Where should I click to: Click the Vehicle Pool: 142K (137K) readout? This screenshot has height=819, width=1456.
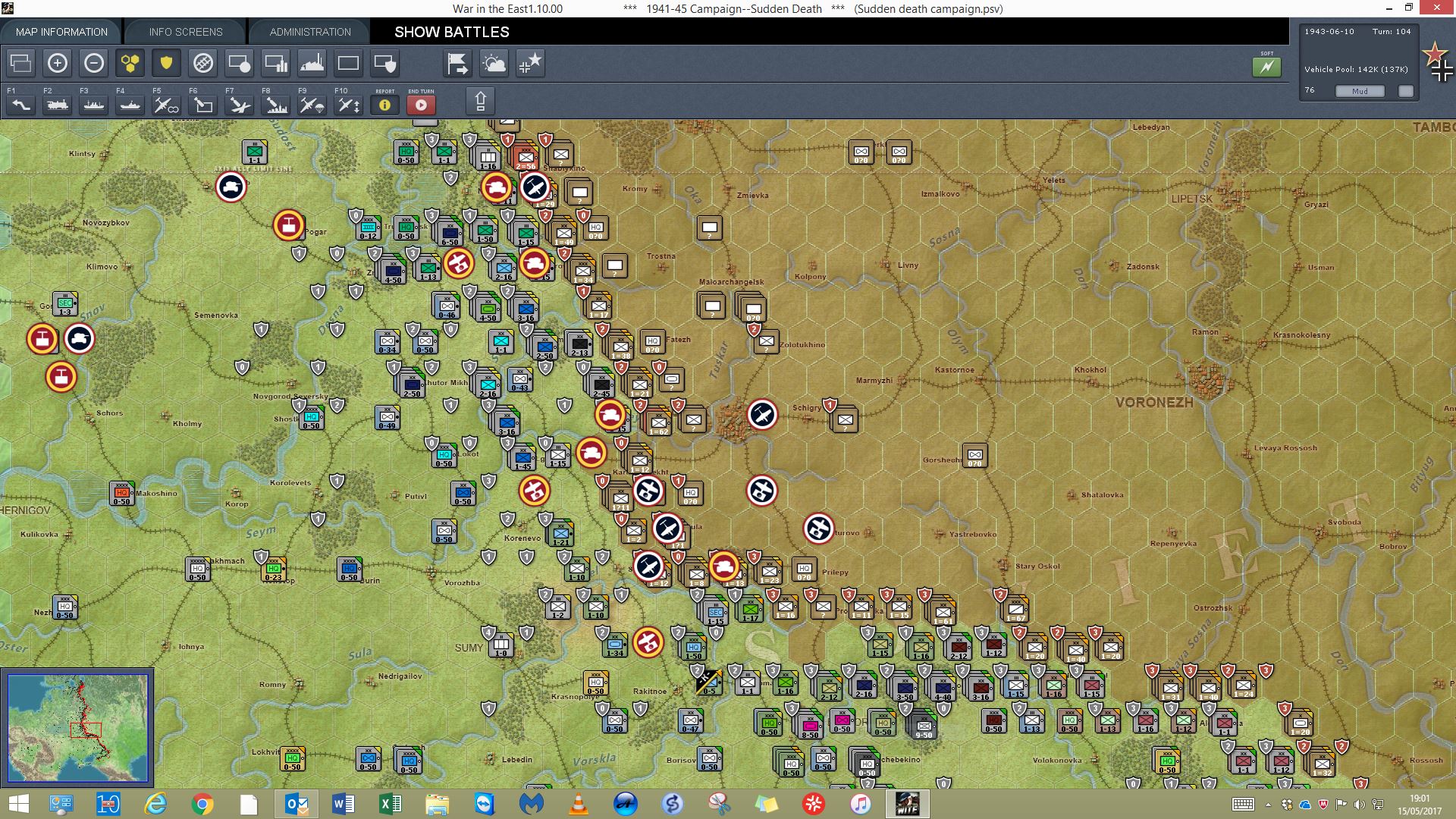1356,69
